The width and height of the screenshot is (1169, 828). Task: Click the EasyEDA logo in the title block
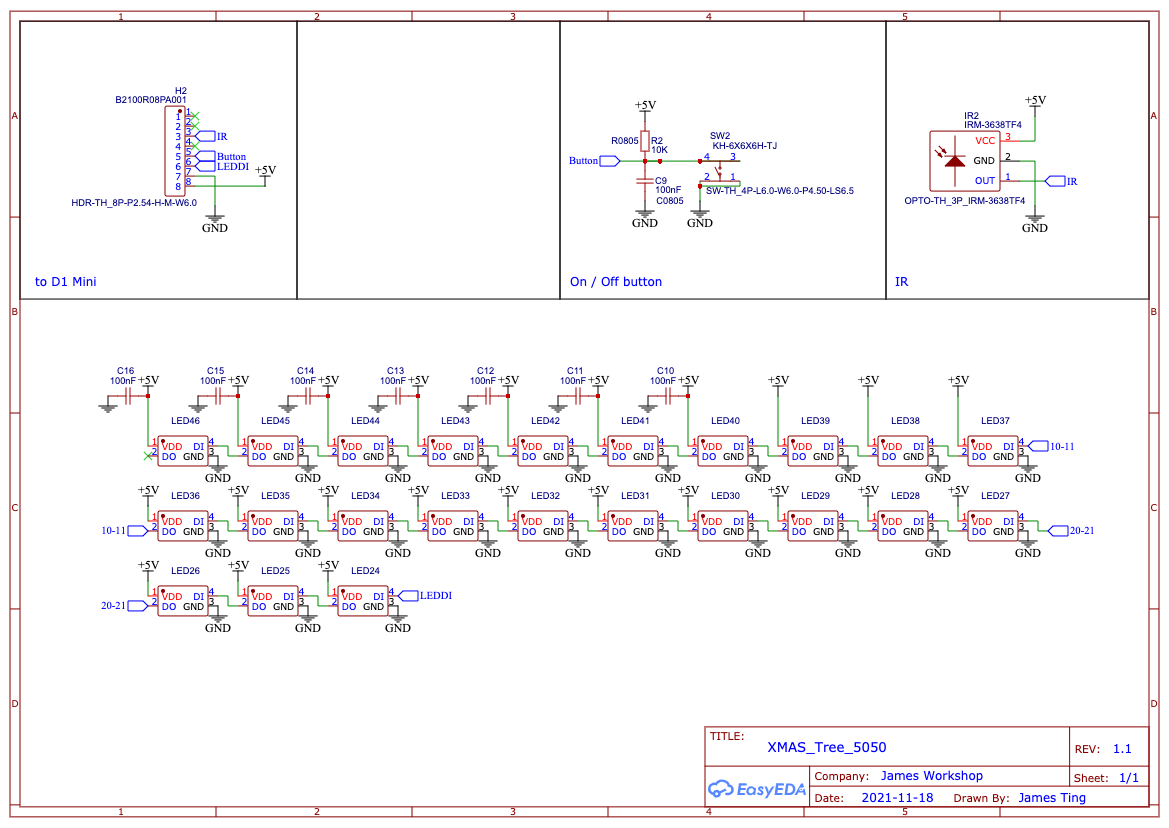[x=757, y=789]
